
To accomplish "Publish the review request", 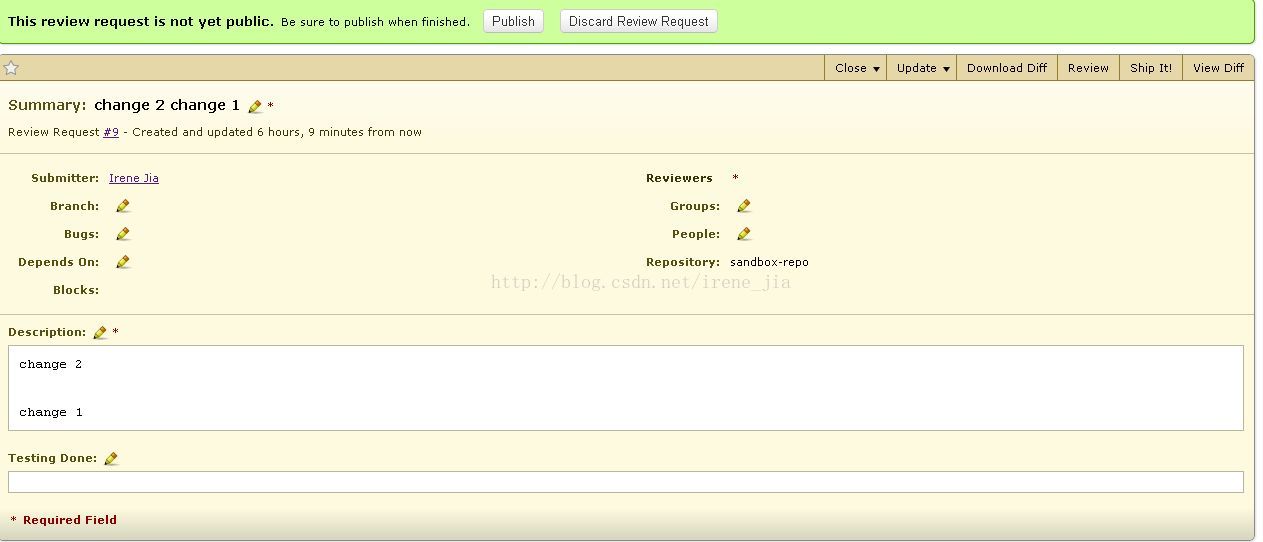I will point(513,21).
